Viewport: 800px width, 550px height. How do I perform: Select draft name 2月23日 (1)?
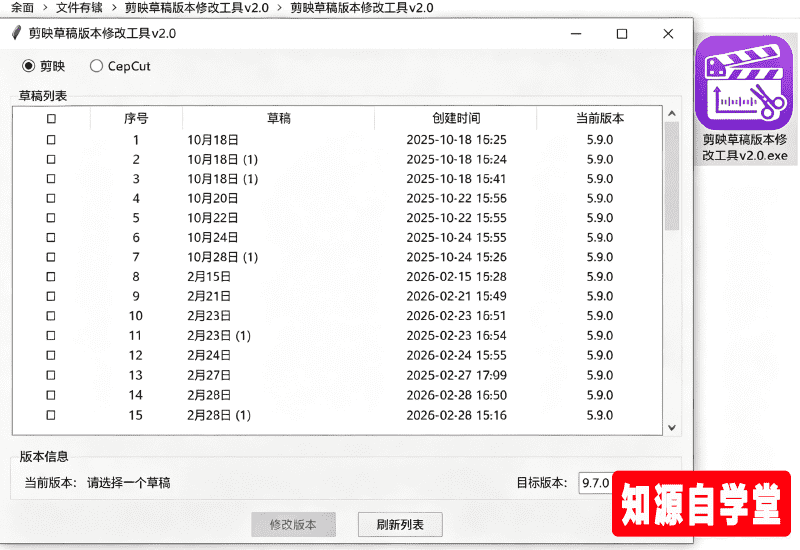click(x=219, y=335)
